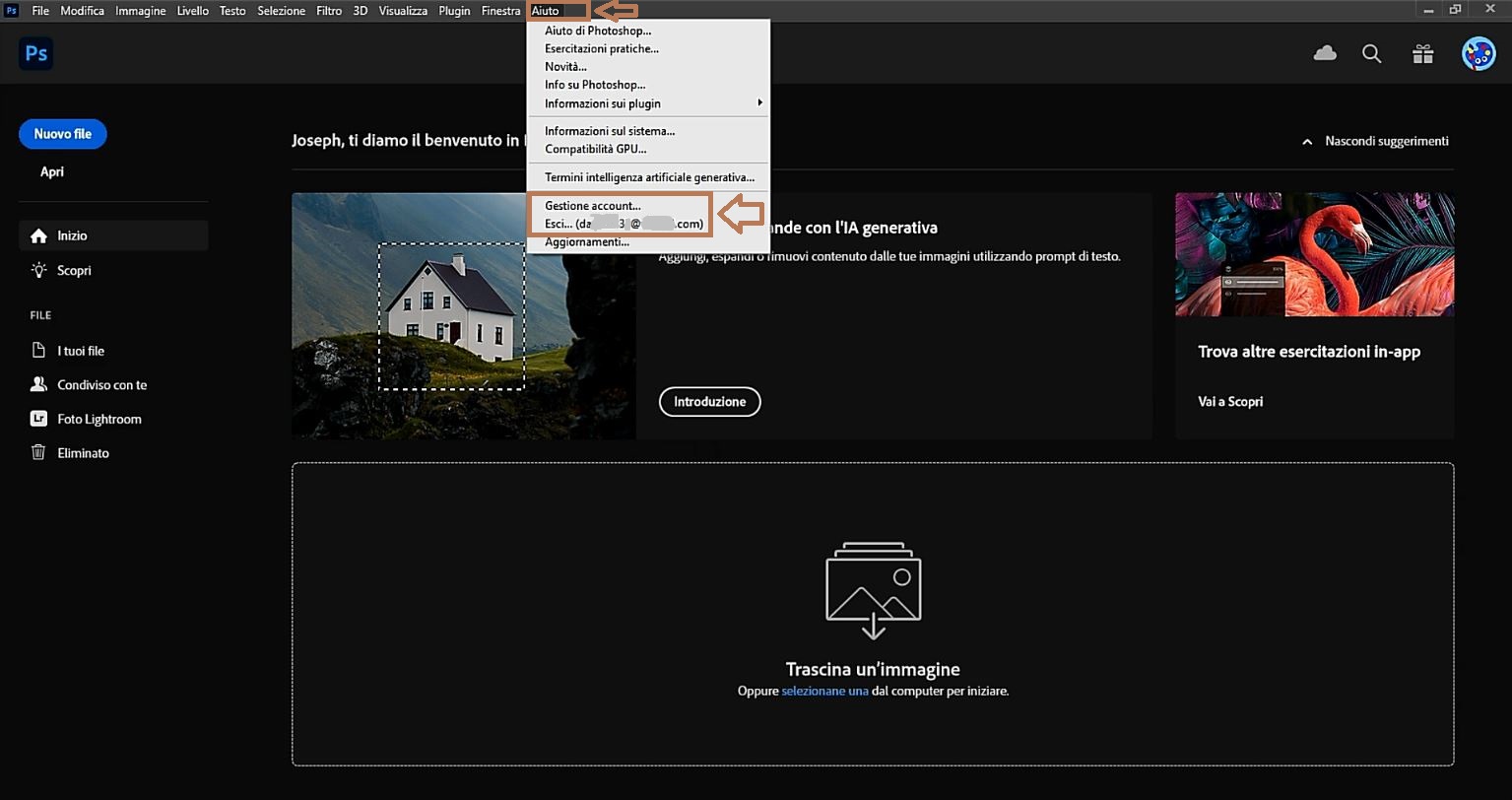Click the flamingo tutorial thumbnail
The width and height of the screenshot is (1512, 800).
(x=1314, y=254)
